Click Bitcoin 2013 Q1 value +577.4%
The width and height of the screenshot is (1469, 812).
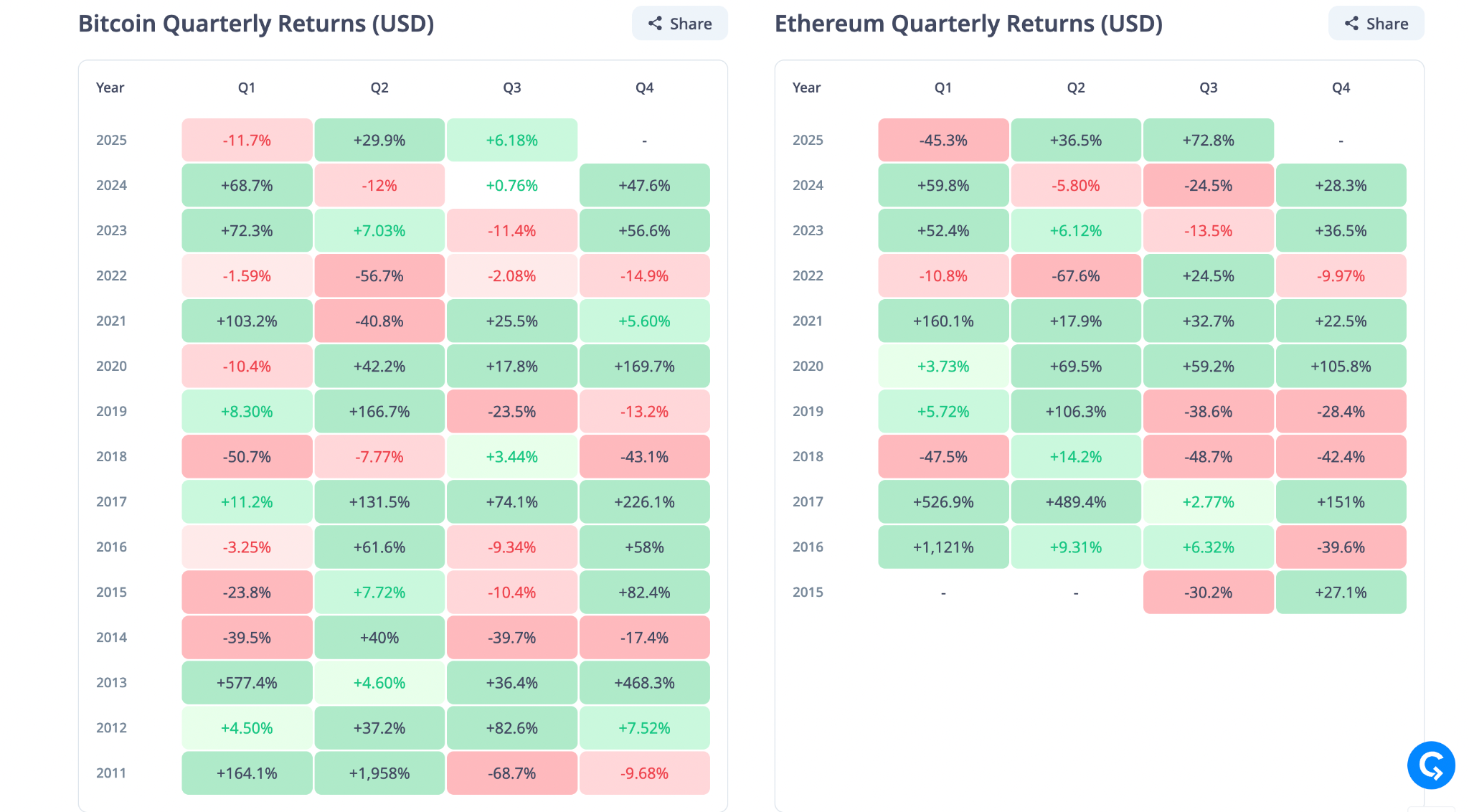(247, 682)
